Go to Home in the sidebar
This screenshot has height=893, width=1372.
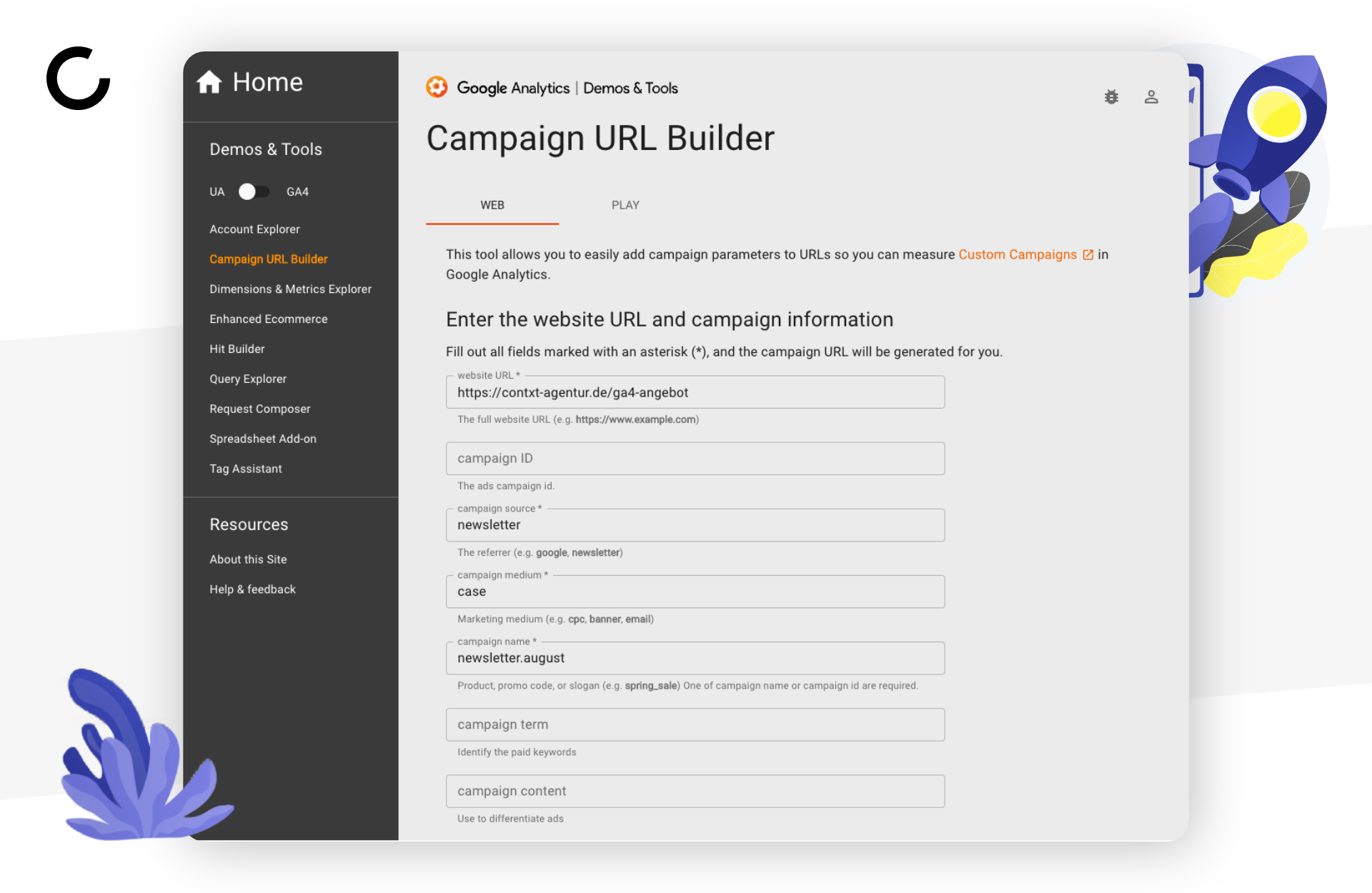(x=267, y=82)
